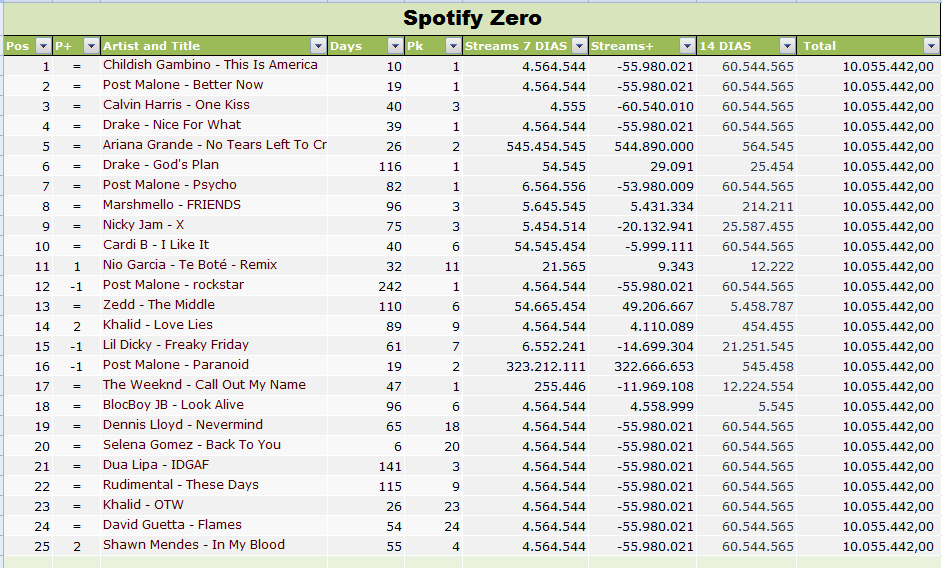This screenshot has height=568, width=942.
Task: Select cell Calvin Harris - One Kiss
Action: [214, 105]
